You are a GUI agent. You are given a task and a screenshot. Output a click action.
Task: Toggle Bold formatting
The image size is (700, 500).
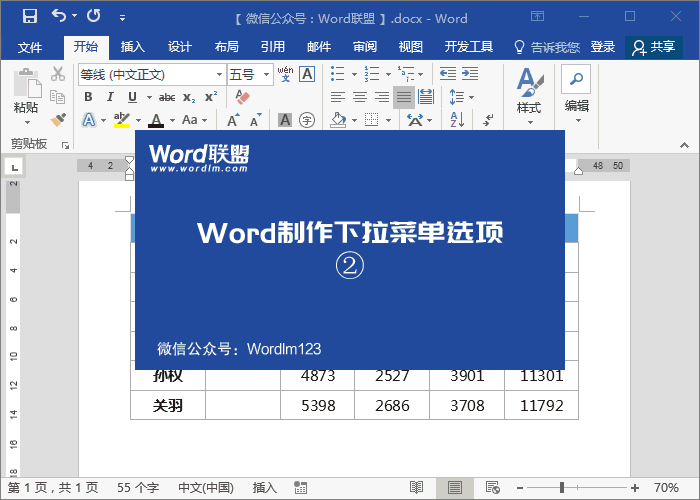[88, 97]
